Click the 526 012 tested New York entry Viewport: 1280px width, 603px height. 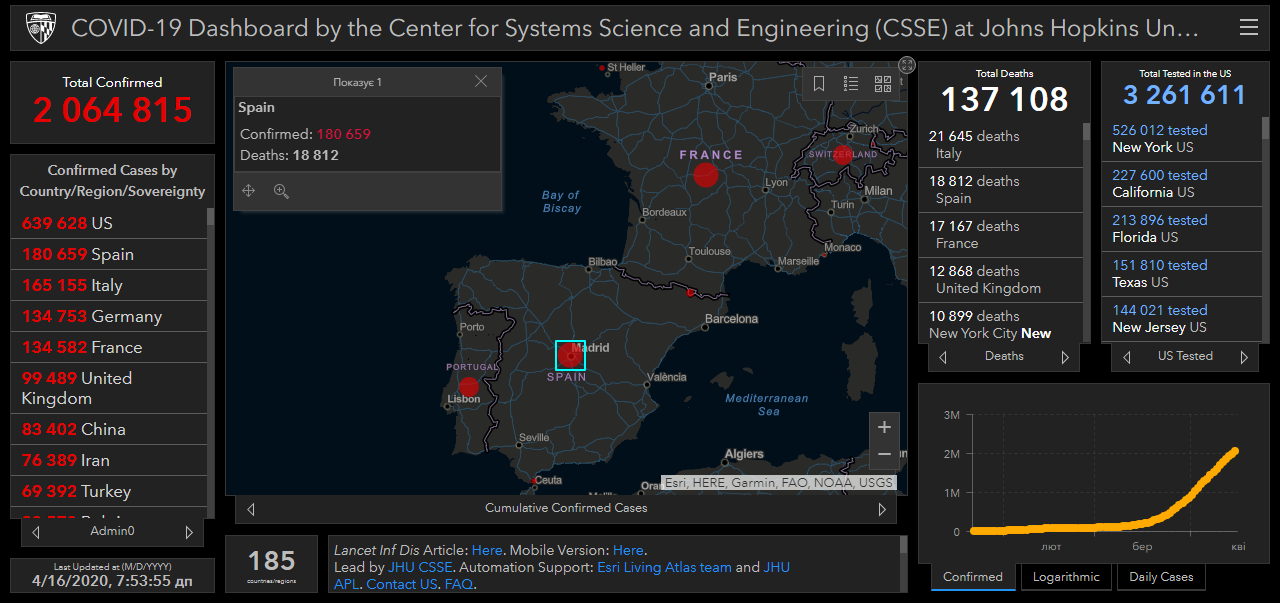[x=1182, y=139]
